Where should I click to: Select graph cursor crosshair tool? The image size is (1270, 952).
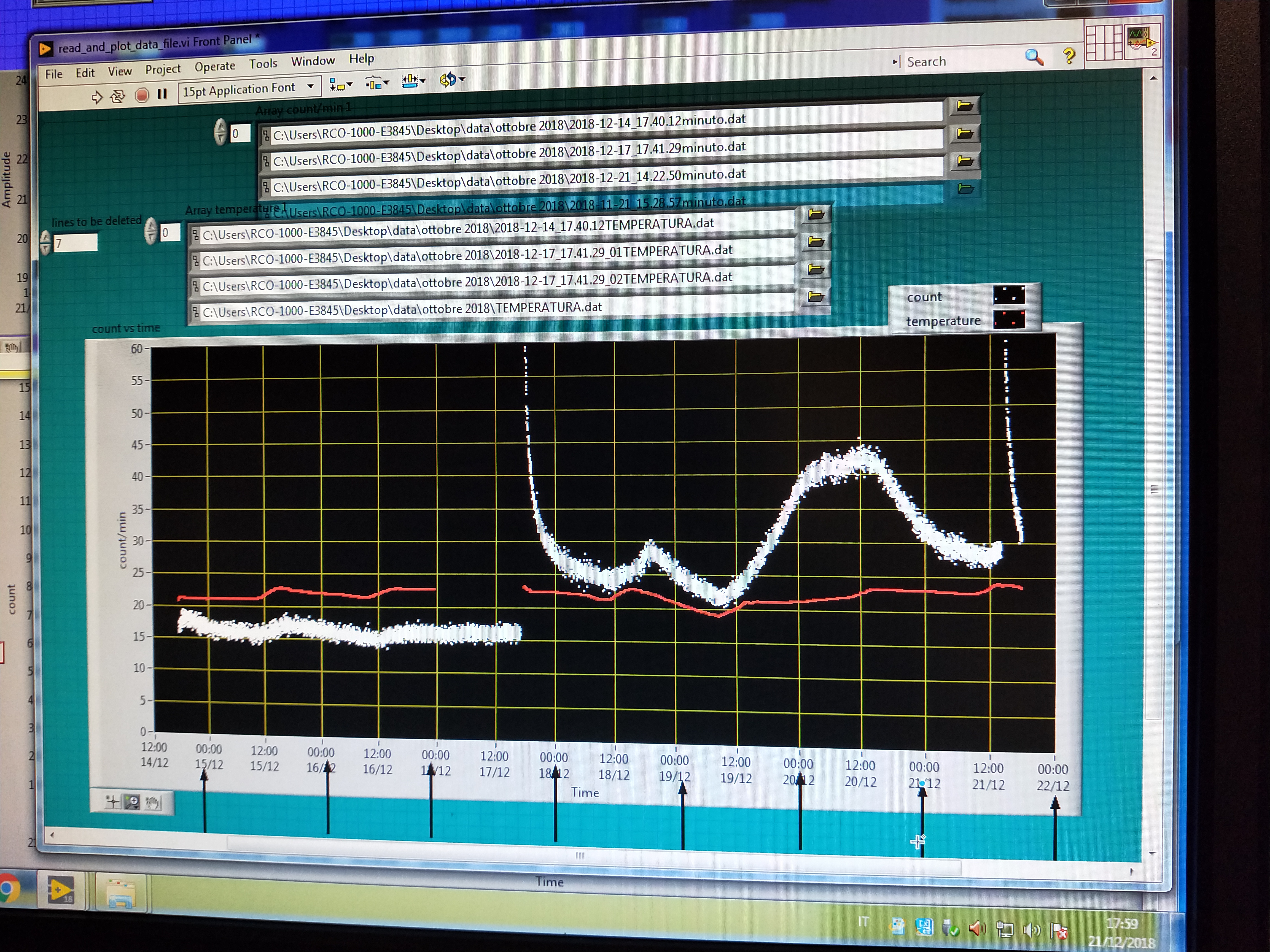coord(112,801)
